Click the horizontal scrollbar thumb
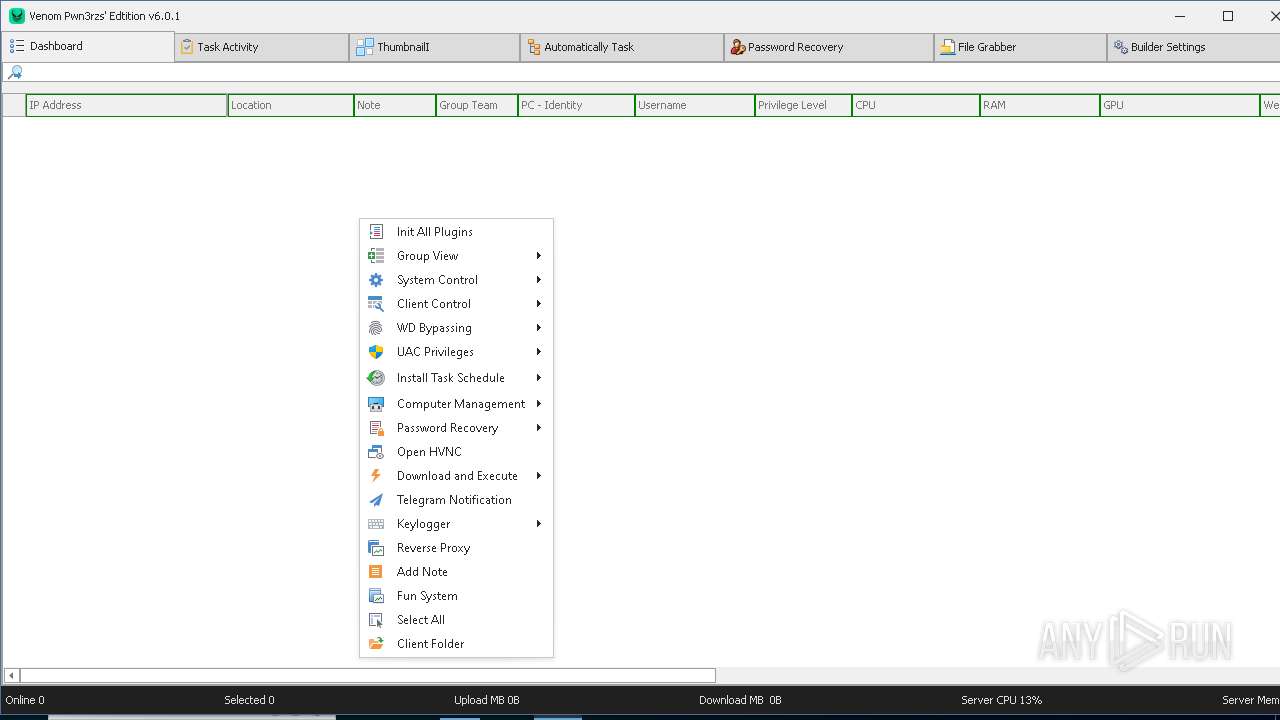Screen dimensions: 1280x720 pos(367,676)
